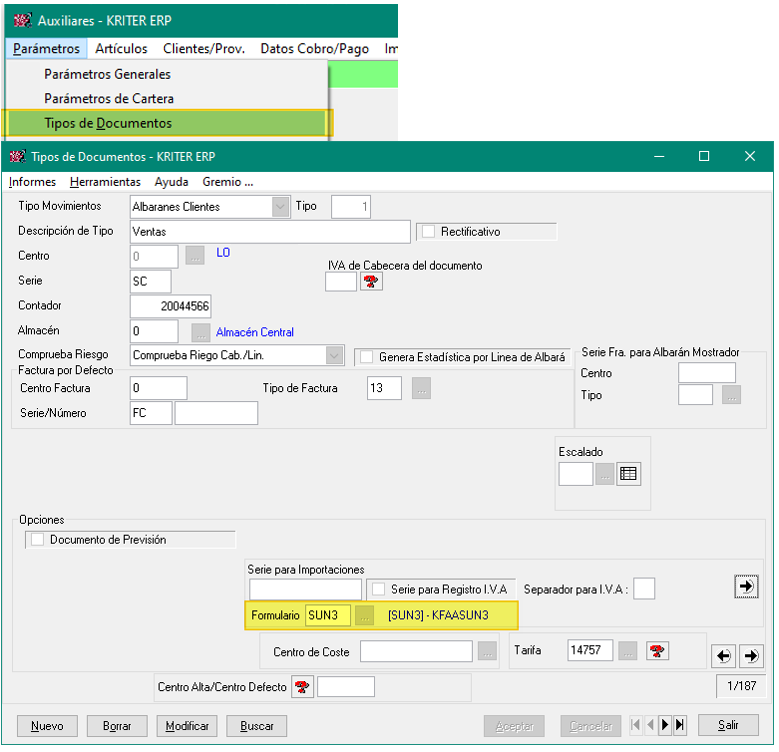This screenshot has width=779, height=752.
Task: Open the Parámetros menu
Action: (47, 48)
